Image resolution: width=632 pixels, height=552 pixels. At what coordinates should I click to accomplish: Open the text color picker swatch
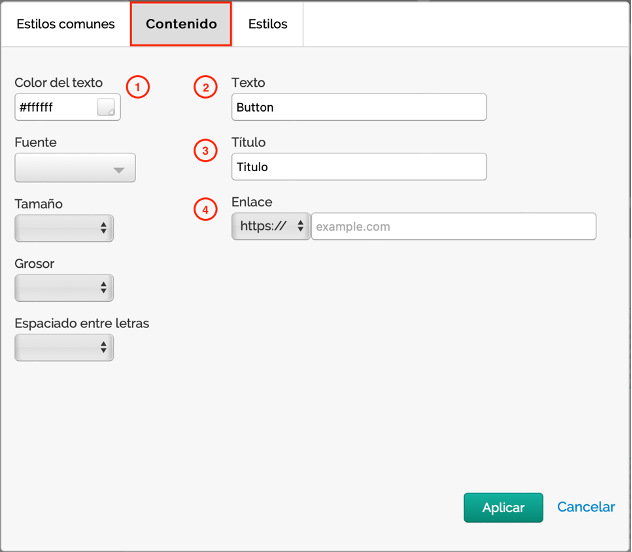(x=106, y=107)
